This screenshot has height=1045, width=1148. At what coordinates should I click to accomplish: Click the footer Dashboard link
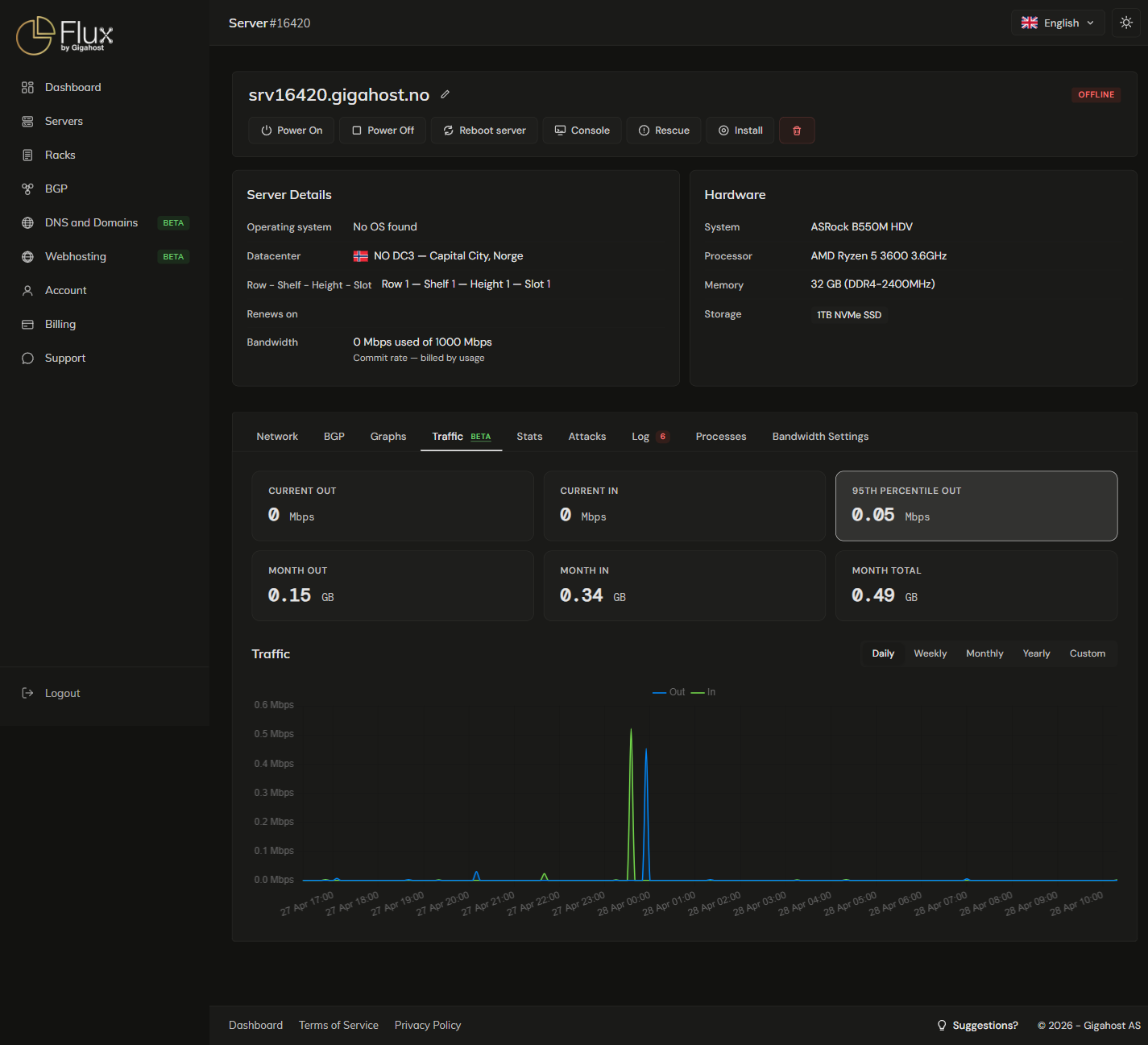(255, 1025)
